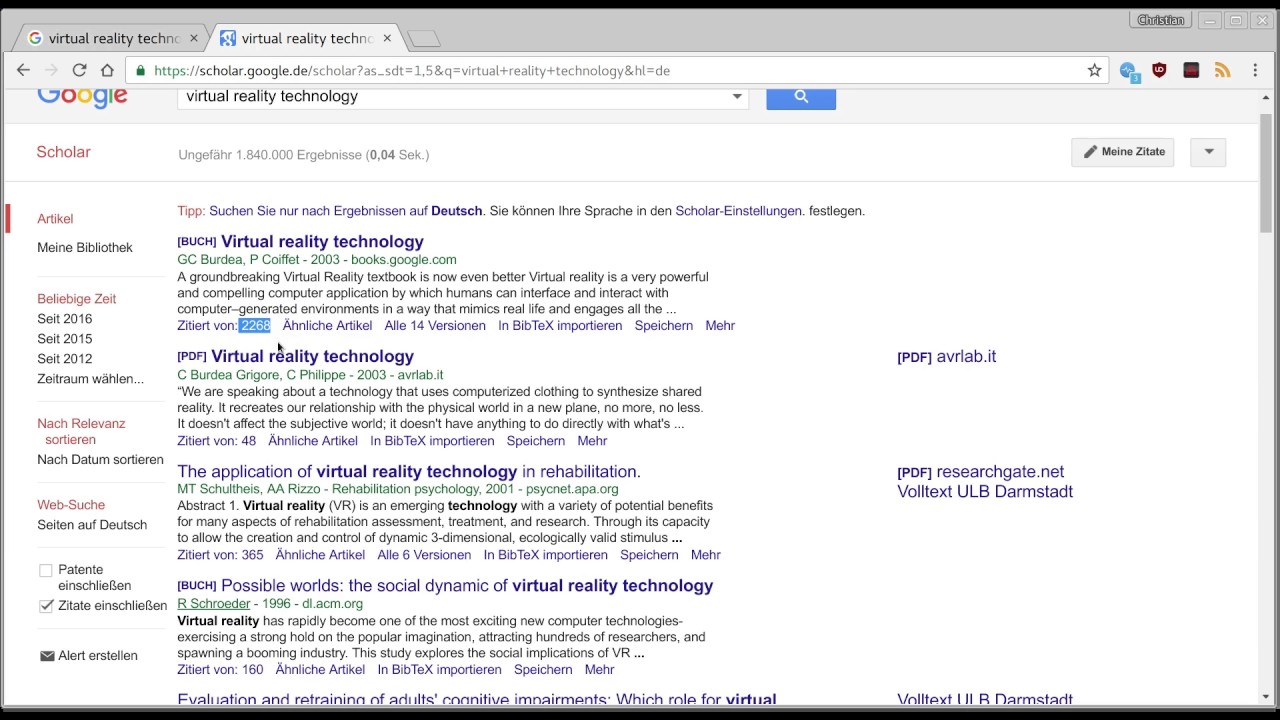This screenshot has height=720, width=1280.
Task: Click the Google logo
Action: tap(83, 98)
